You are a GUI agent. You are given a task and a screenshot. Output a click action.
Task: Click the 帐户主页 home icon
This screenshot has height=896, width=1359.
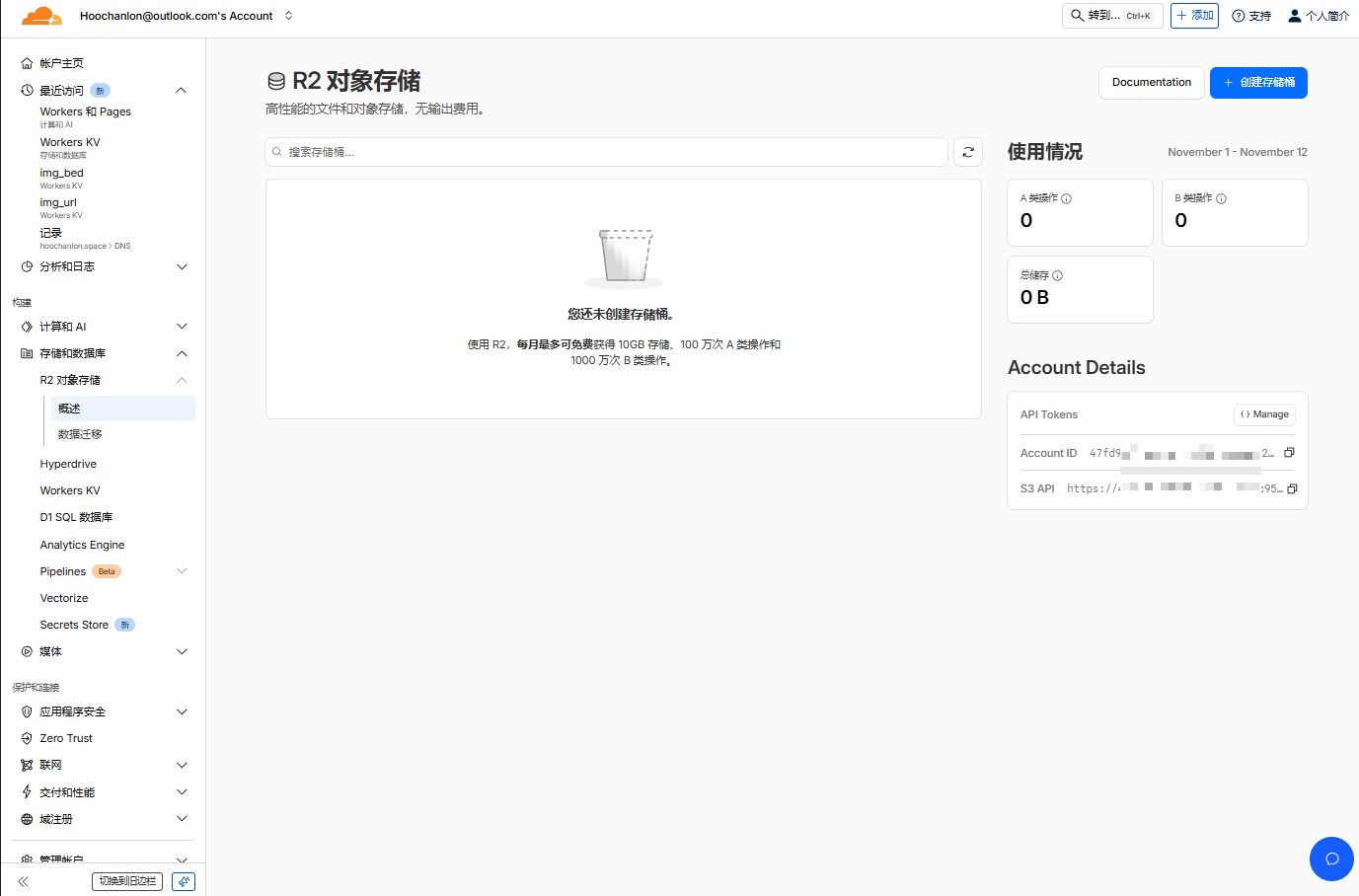[x=27, y=63]
